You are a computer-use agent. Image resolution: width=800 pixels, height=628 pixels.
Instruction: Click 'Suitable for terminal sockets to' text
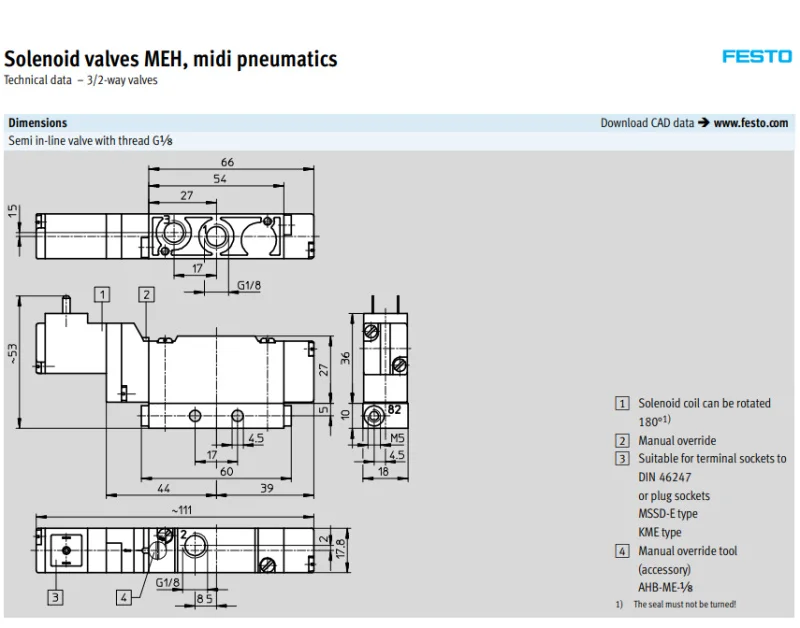tap(712, 459)
